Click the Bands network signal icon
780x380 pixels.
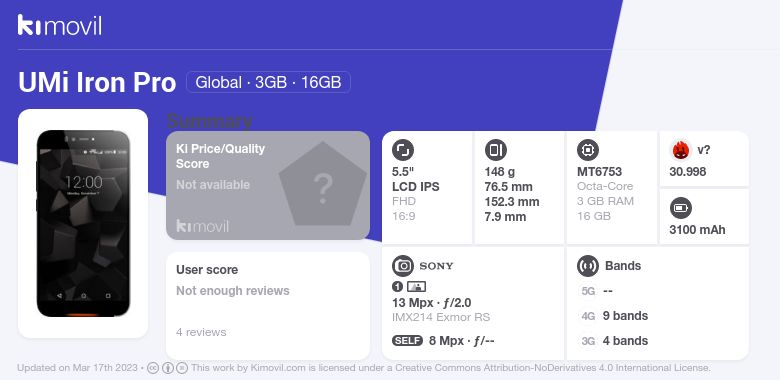click(x=588, y=266)
